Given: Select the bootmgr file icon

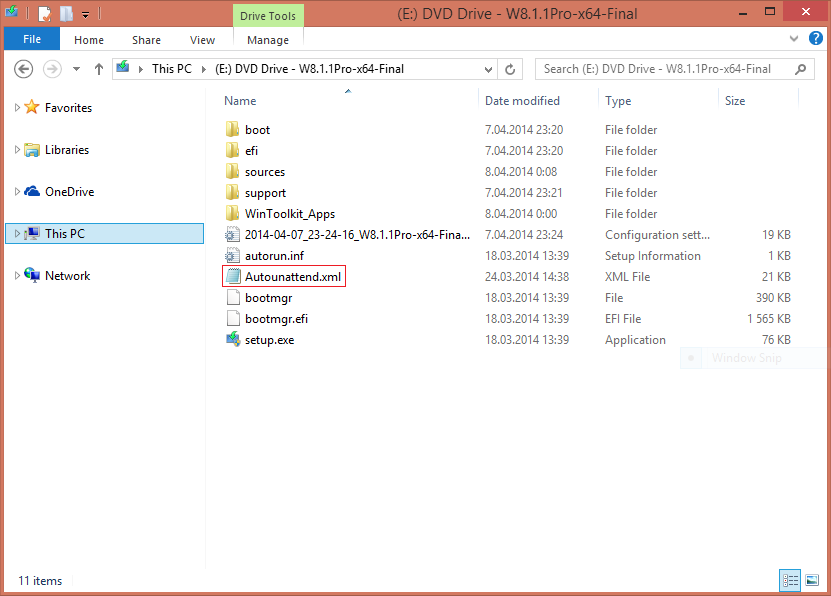Looking at the screenshot, I should point(232,298).
